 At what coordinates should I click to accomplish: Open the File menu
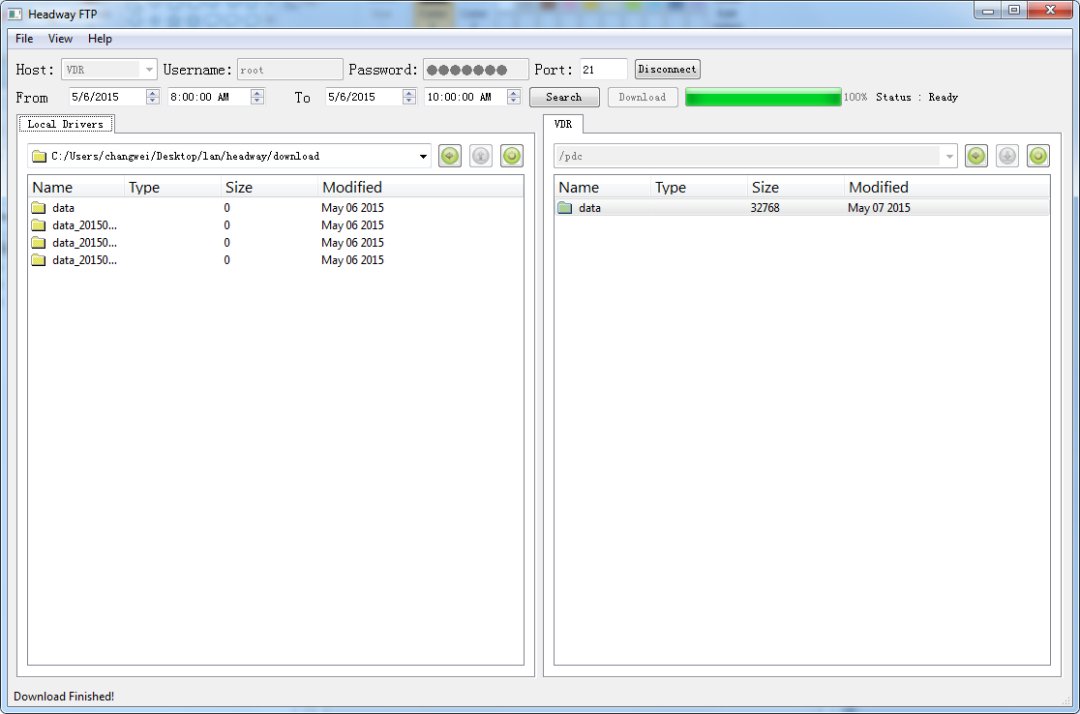[x=24, y=39]
